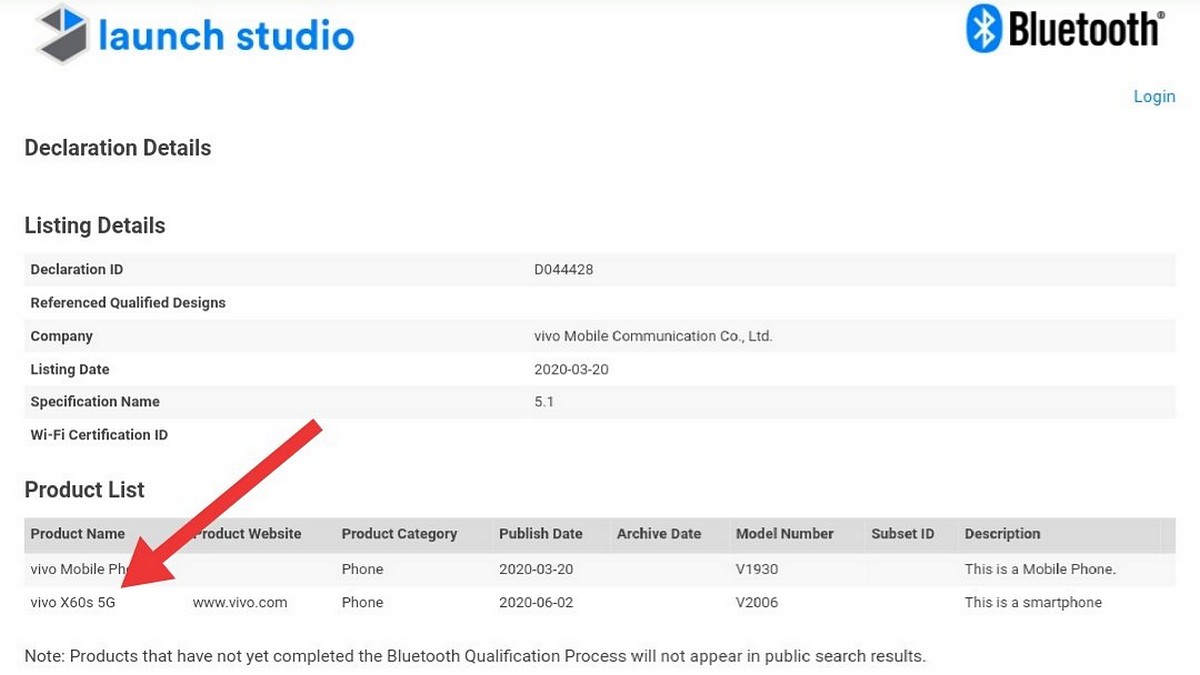Viewport: 1200px width, 675px height.
Task: Open the Login link
Action: [1154, 96]
